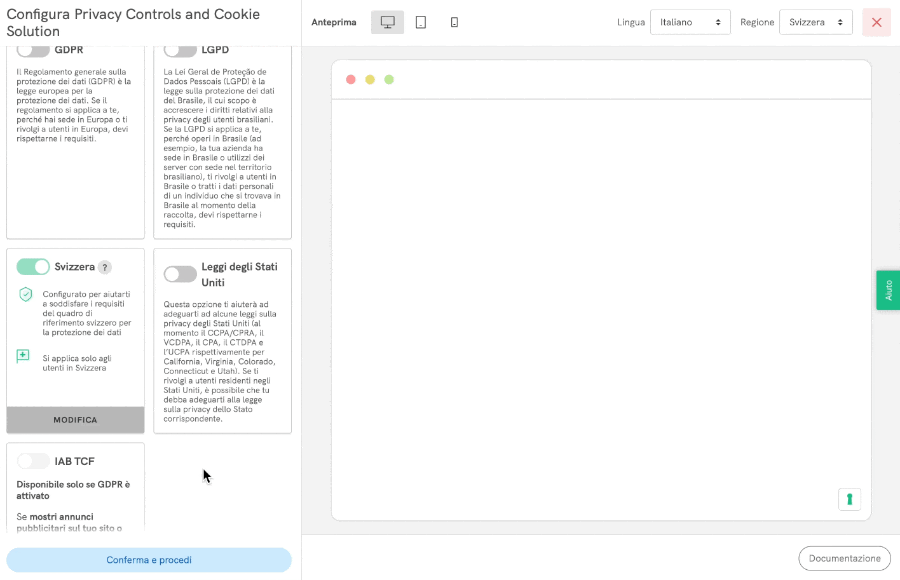Viewport: 900px width, 580px height.
Task: Select desktop preview mode icon
Action: (387, 22)
